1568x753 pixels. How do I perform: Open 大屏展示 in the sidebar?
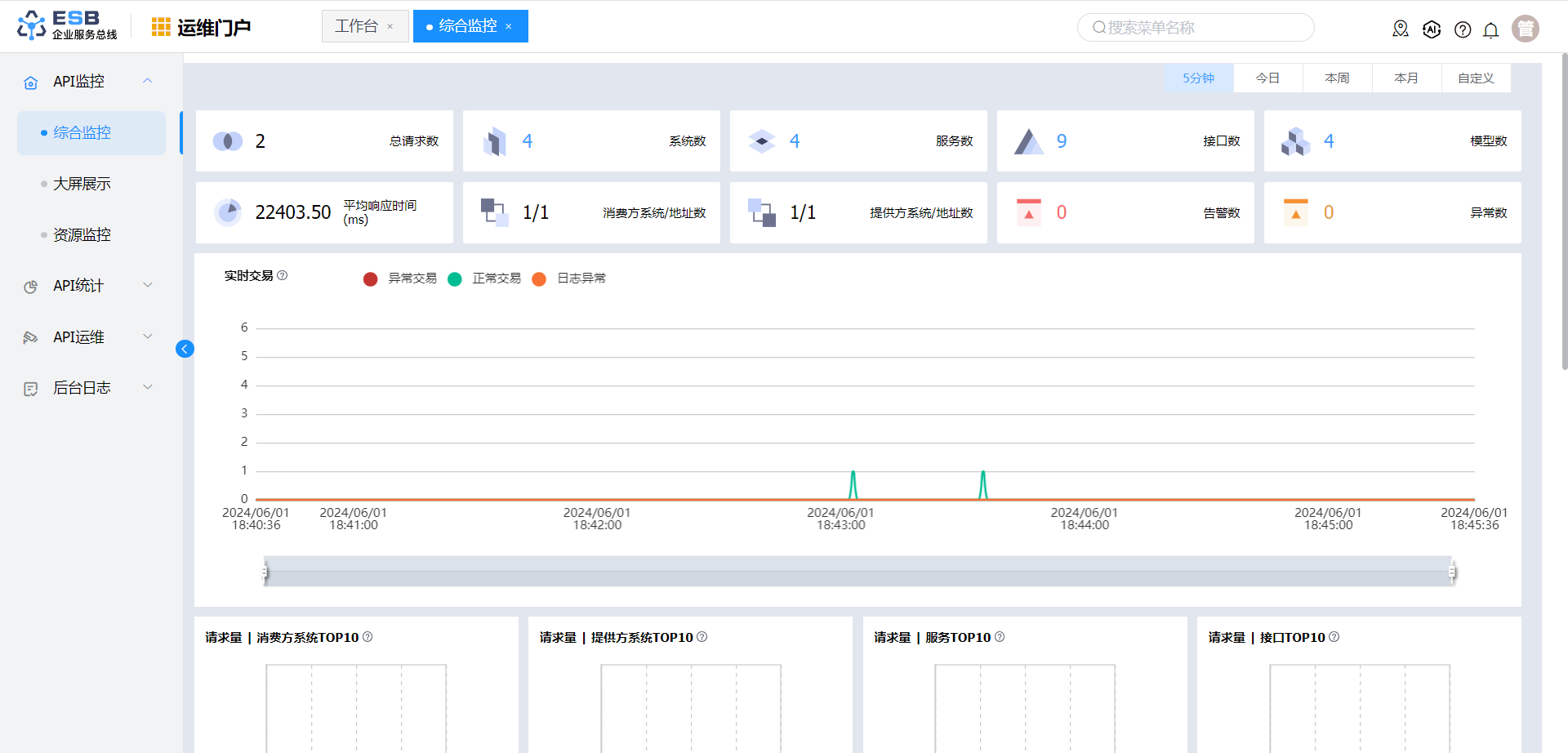point(82,184)
